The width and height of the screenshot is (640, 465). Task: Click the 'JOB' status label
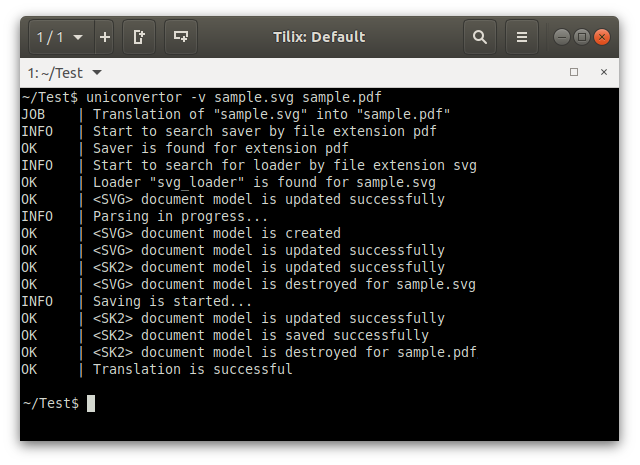coord(33,114)
